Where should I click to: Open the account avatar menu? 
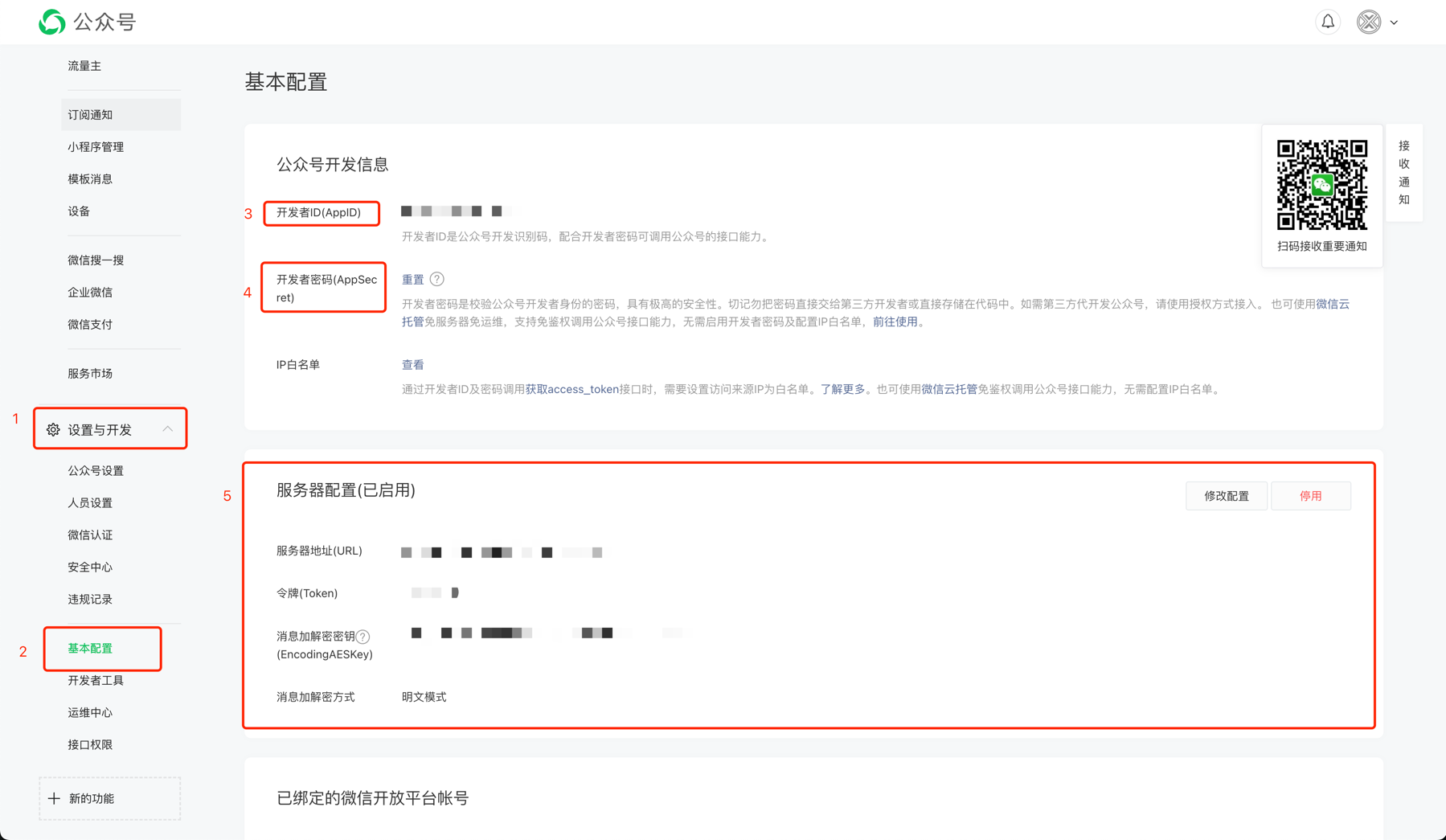1369,22
